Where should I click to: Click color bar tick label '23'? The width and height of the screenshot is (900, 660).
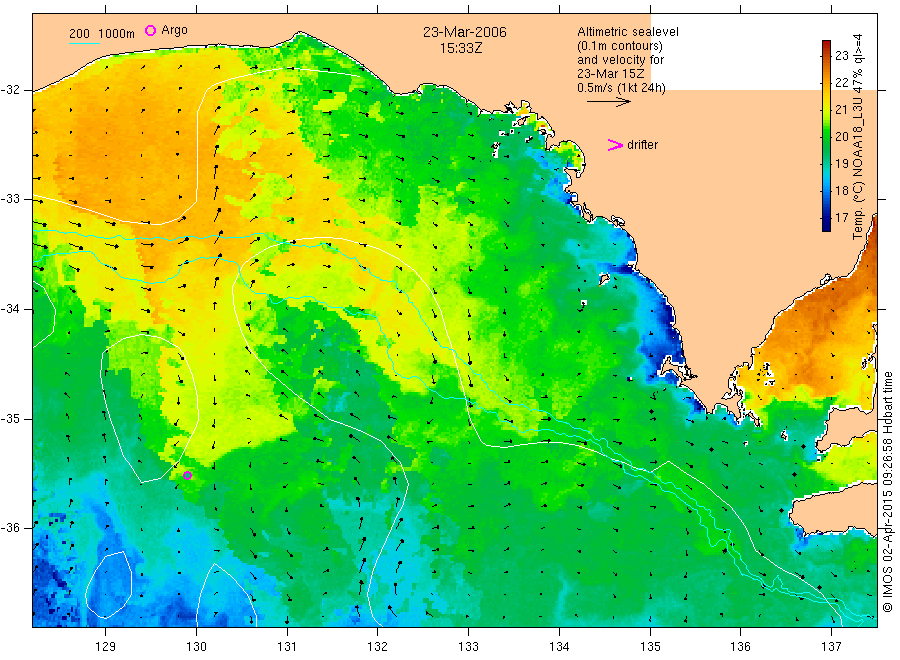(x=841, y=55)
